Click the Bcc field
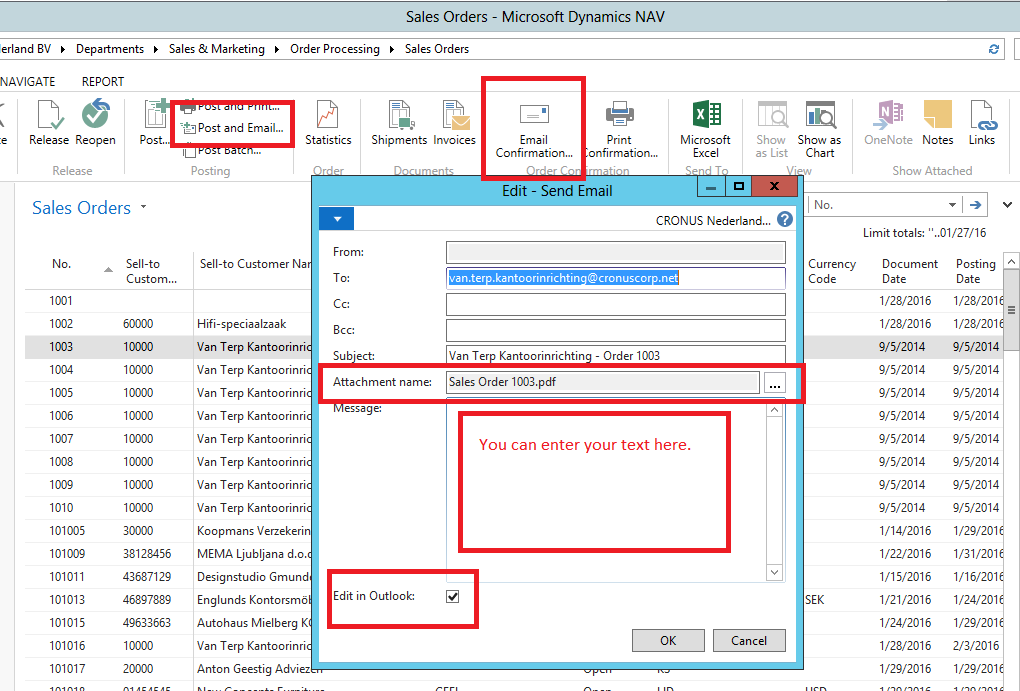Screen dimensions: 1020x691 615,331
